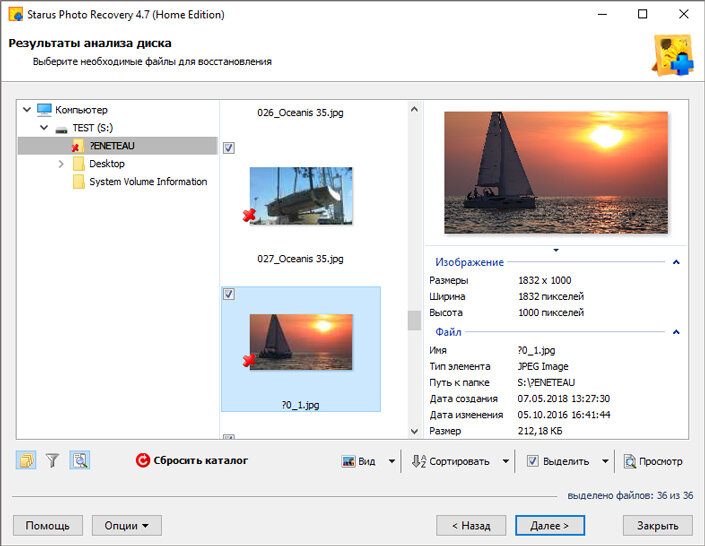Click the 027_Oceanis 35.jpg filename
705x546 pixels.
tap(300, 259)
